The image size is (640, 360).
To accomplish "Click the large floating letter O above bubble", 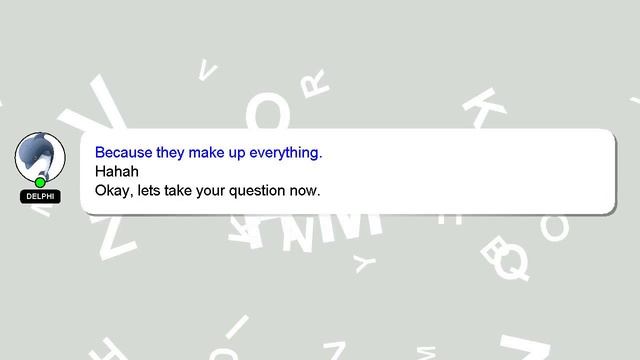I will point(268,110).
